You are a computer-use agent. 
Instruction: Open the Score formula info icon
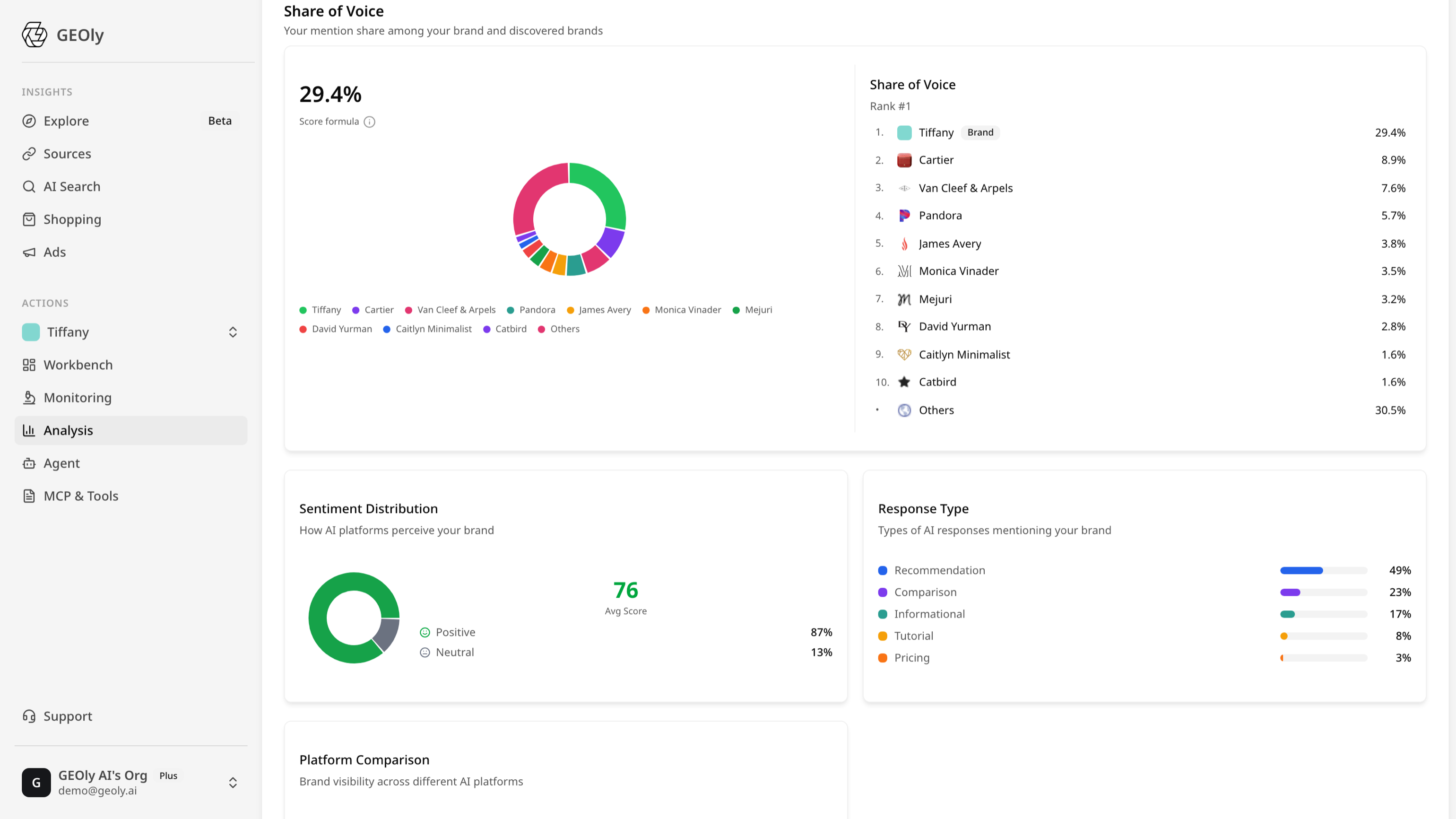[370, 122]
